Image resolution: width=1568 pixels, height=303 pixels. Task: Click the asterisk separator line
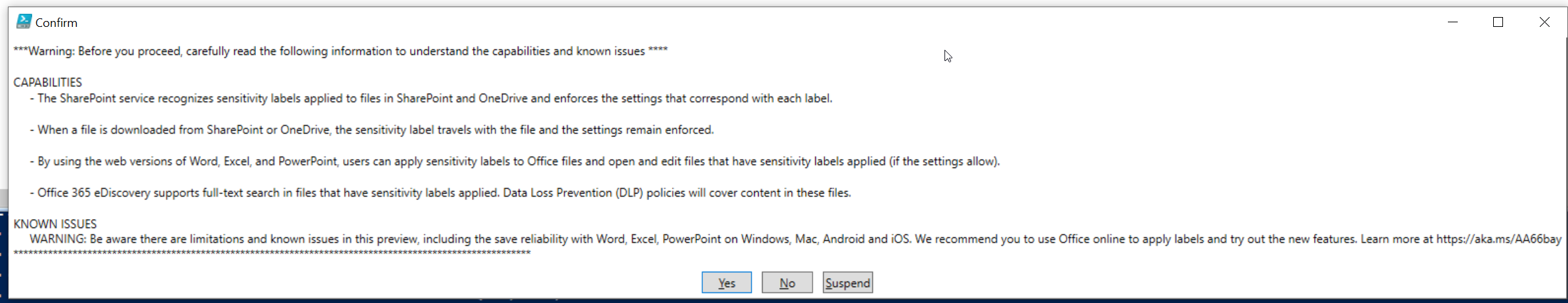(x=272, y=253)
